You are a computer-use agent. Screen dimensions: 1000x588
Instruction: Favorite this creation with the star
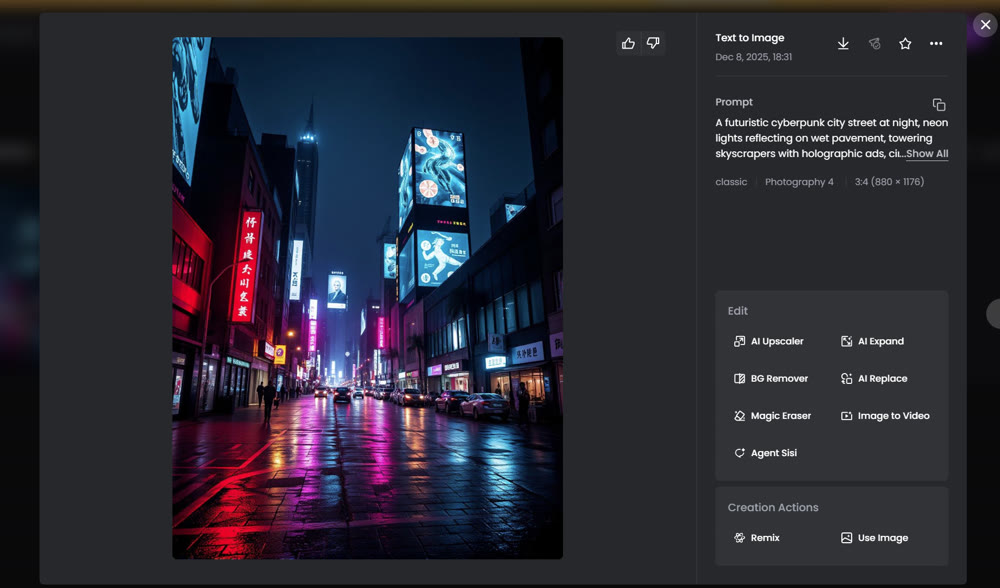(905, 43)
